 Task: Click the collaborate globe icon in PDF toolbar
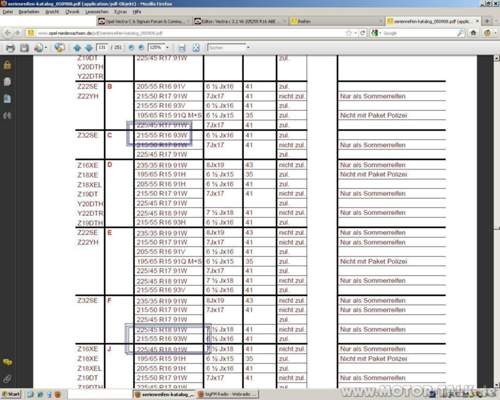pyautogui.click(x=59, y=48)
